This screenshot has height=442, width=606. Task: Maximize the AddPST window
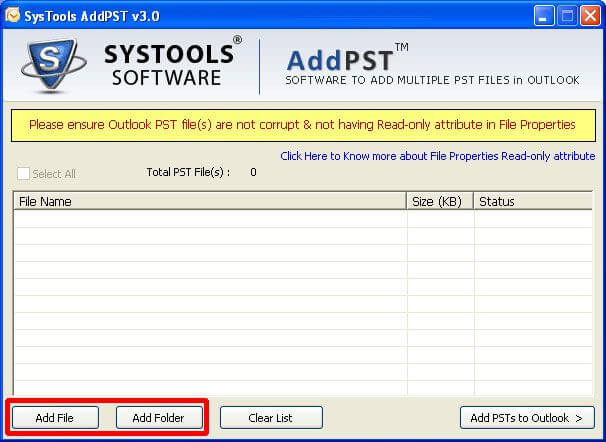[567, 16]
